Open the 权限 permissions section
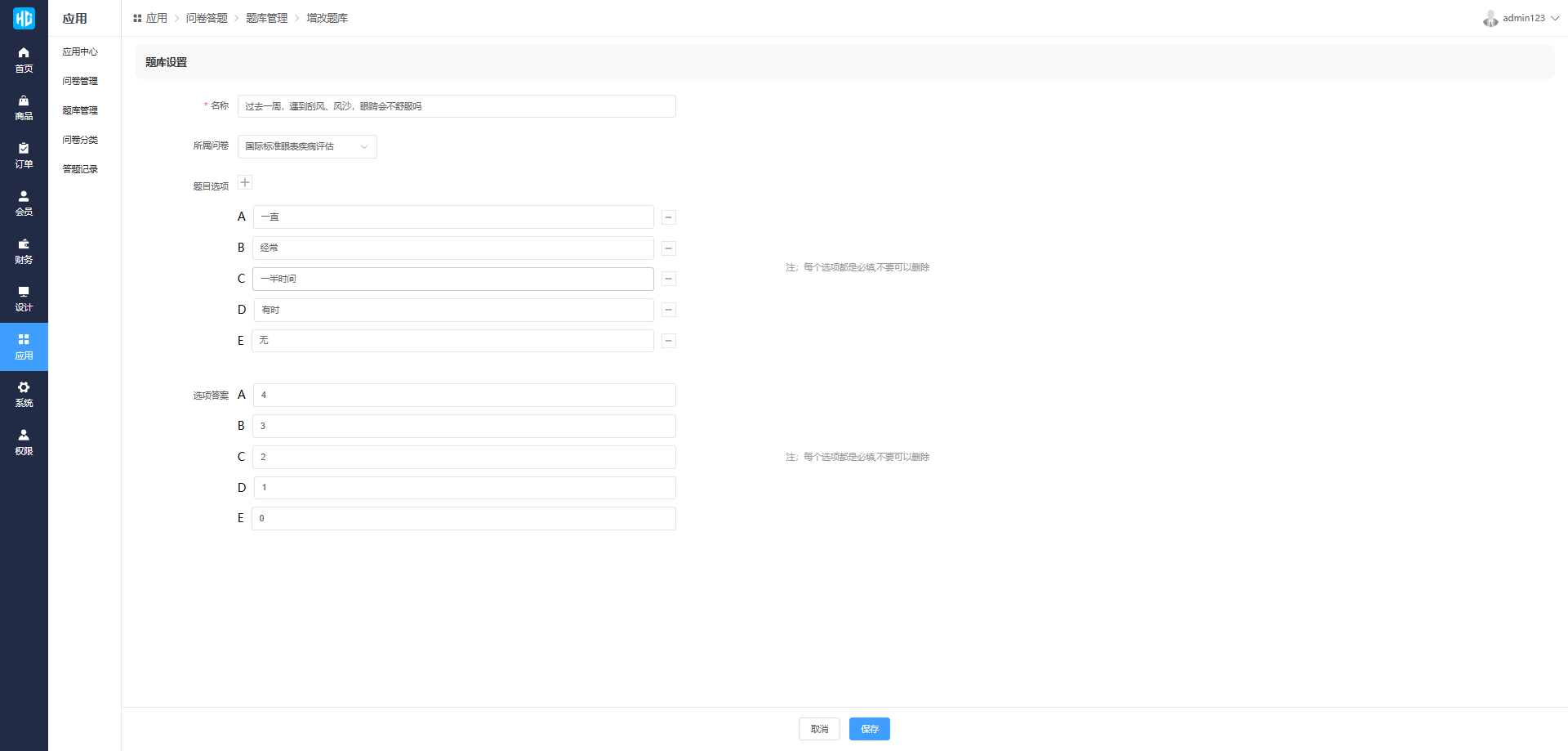1568x751 pixels. 24,442
